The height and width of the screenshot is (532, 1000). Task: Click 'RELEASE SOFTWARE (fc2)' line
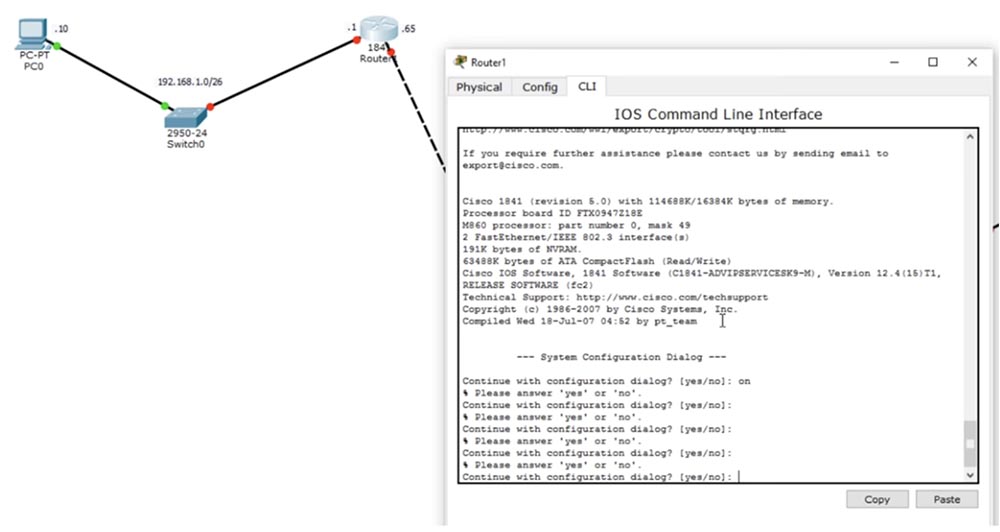pos(528,285)
